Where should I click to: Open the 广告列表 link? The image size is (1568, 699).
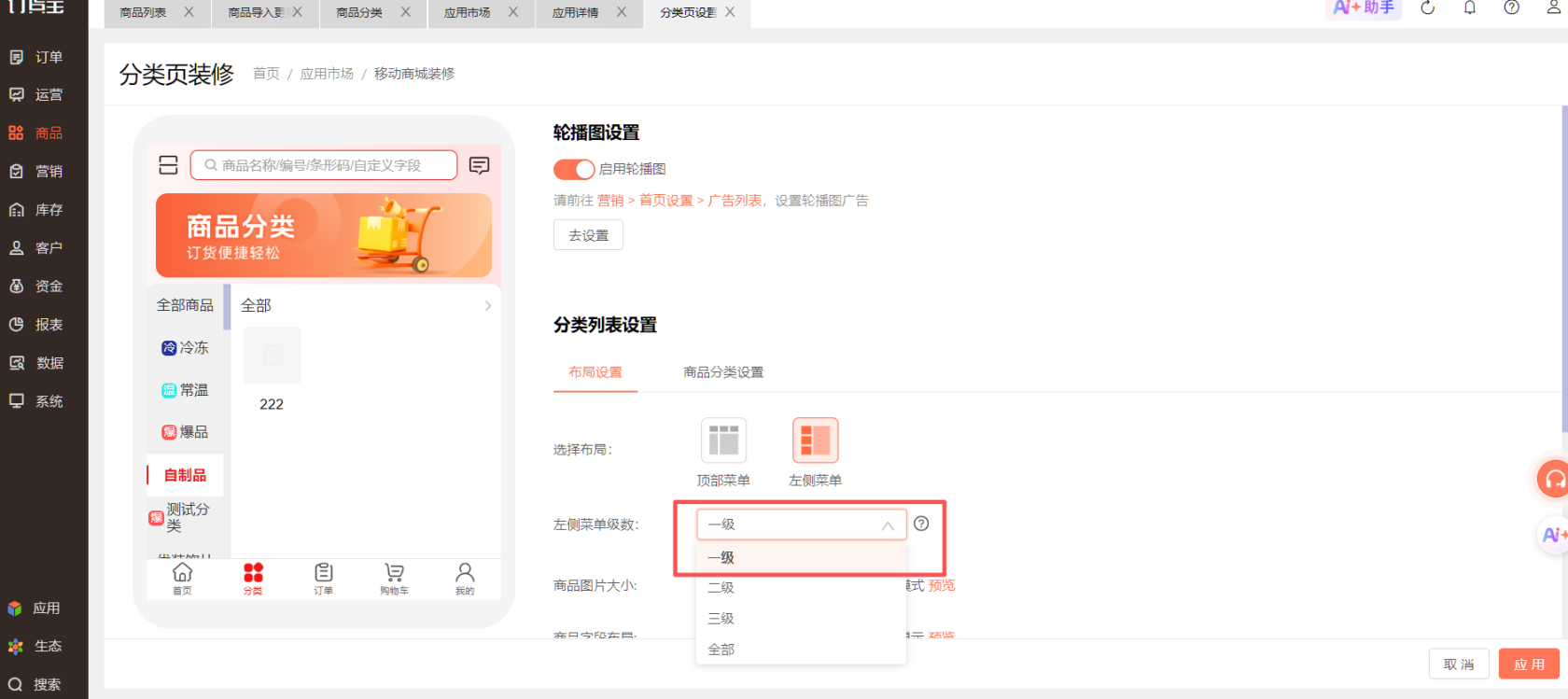click(735, 201)
